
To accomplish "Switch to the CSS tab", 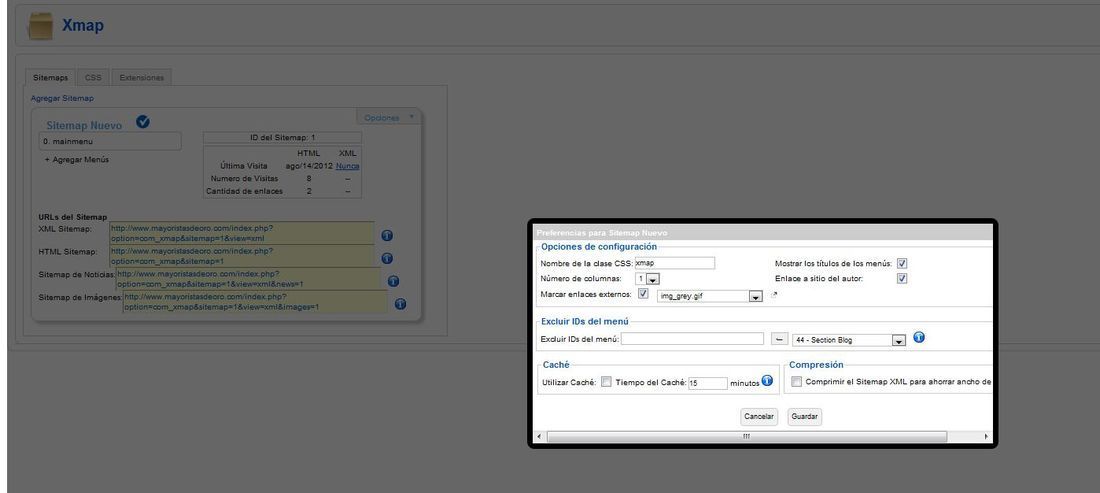I will [x=93, y=77].
